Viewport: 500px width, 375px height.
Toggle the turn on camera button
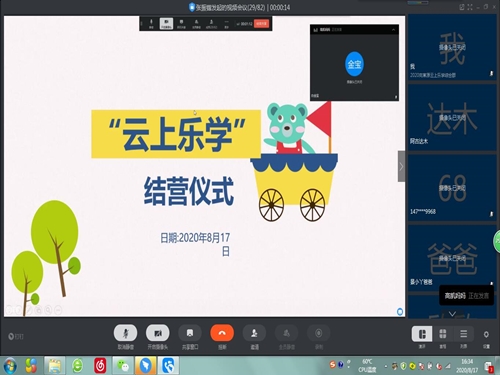coord(158,333)
